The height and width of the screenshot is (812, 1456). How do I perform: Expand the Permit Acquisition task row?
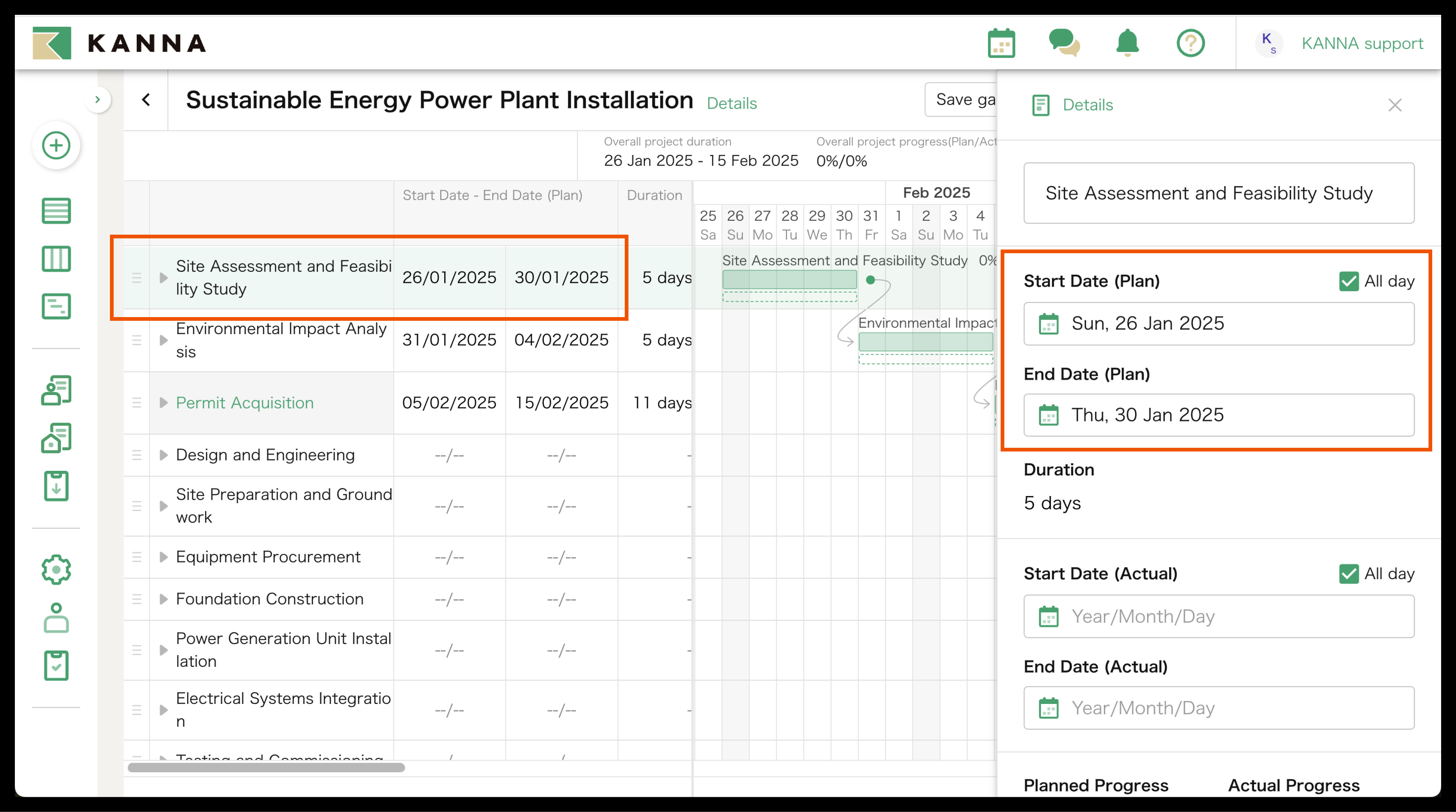(163, 403)
